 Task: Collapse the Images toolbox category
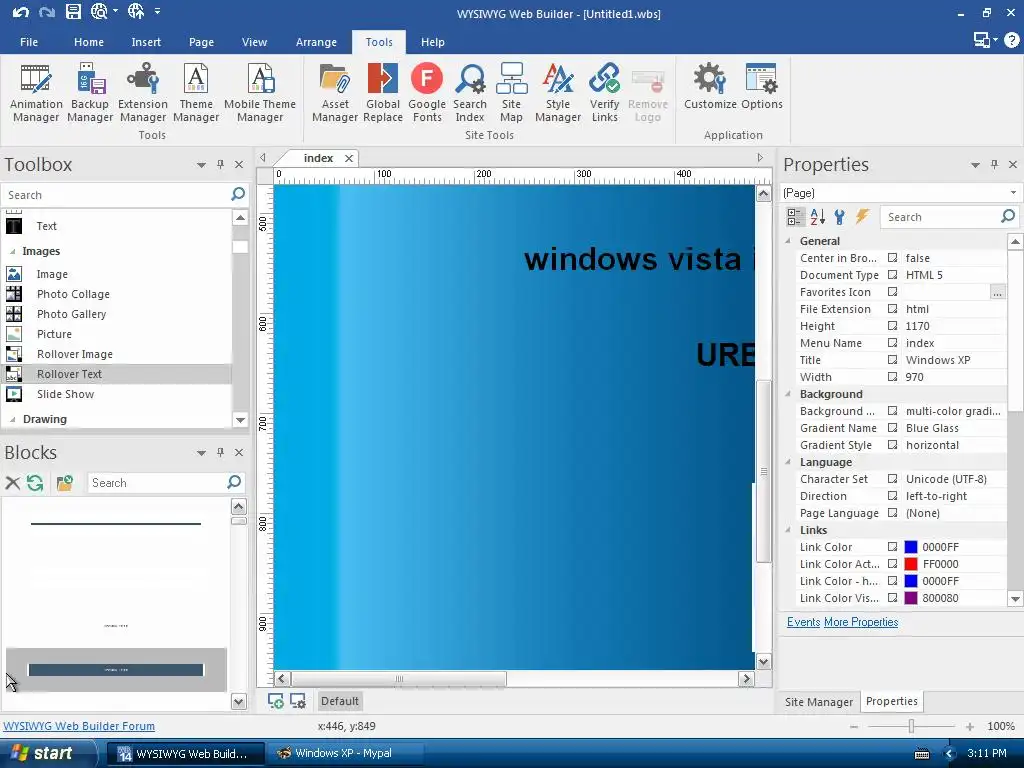(12, 251)
